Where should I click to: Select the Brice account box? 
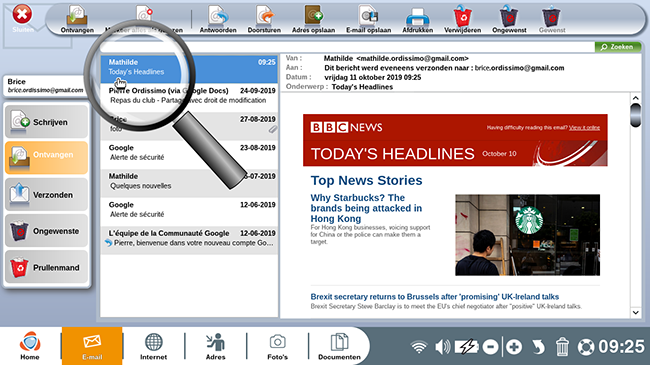[x=45, y=86]
